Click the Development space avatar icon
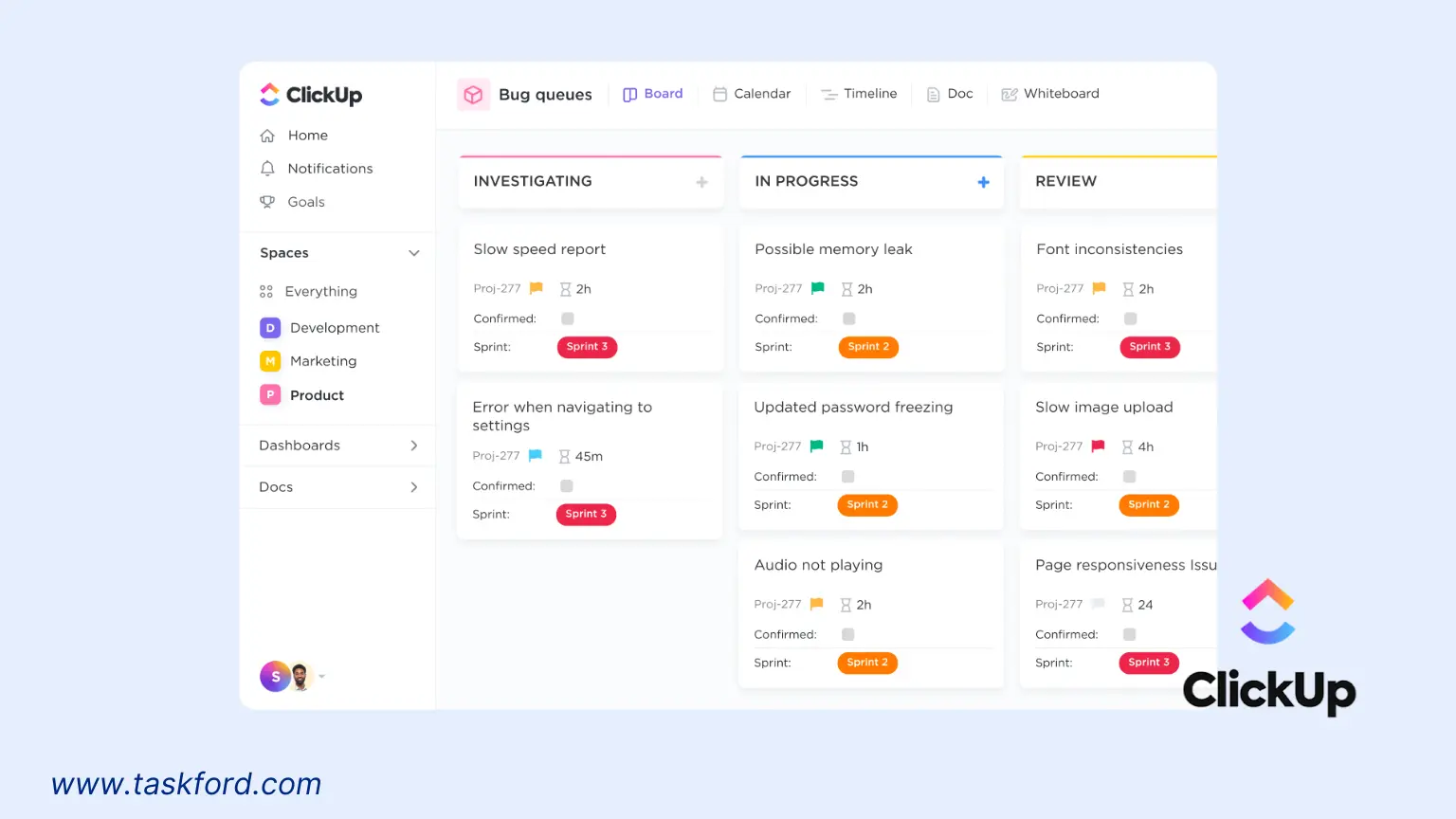1456x819 pixels. [x=270, y=327]
